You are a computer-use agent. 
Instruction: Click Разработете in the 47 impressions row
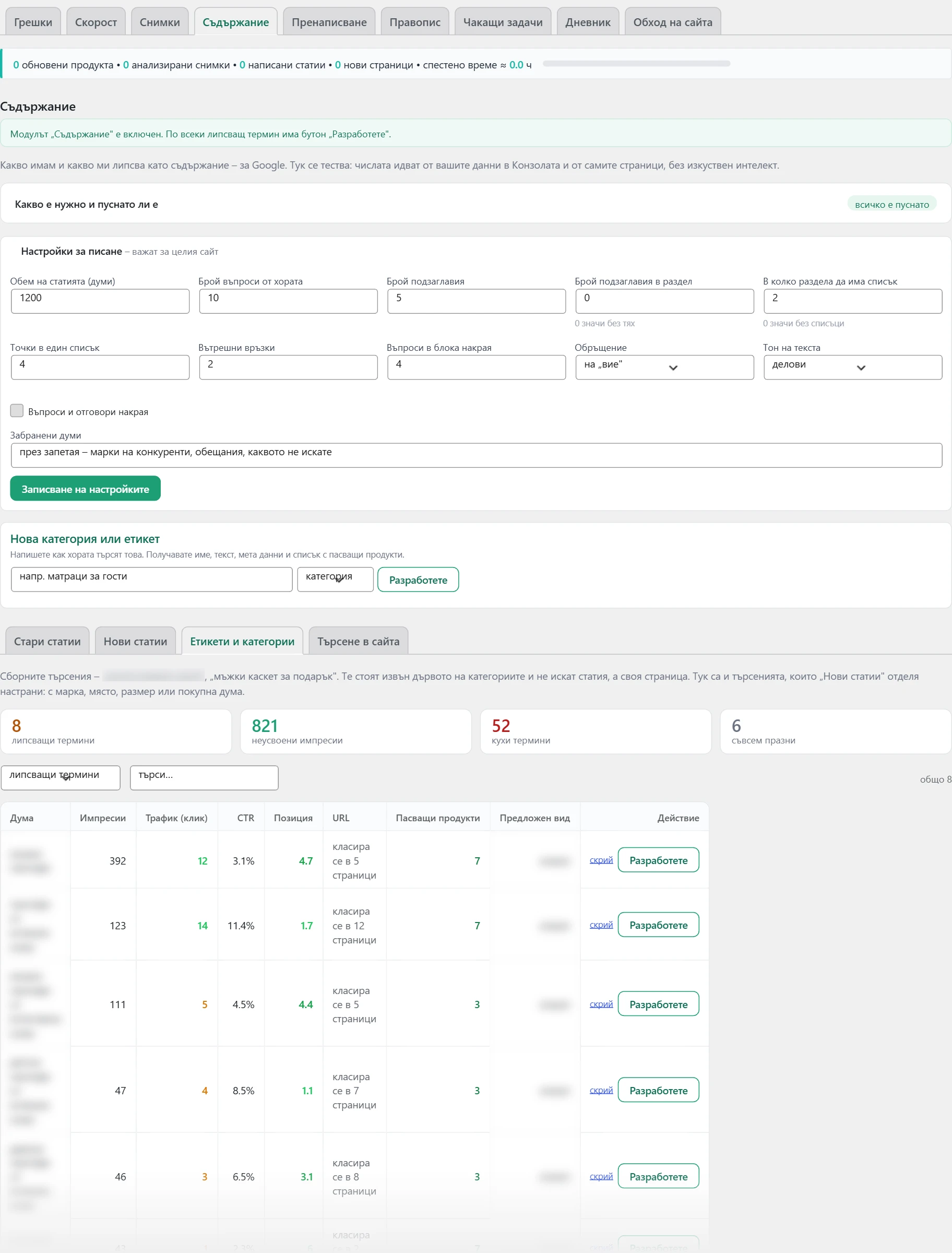coord(659,1090)
